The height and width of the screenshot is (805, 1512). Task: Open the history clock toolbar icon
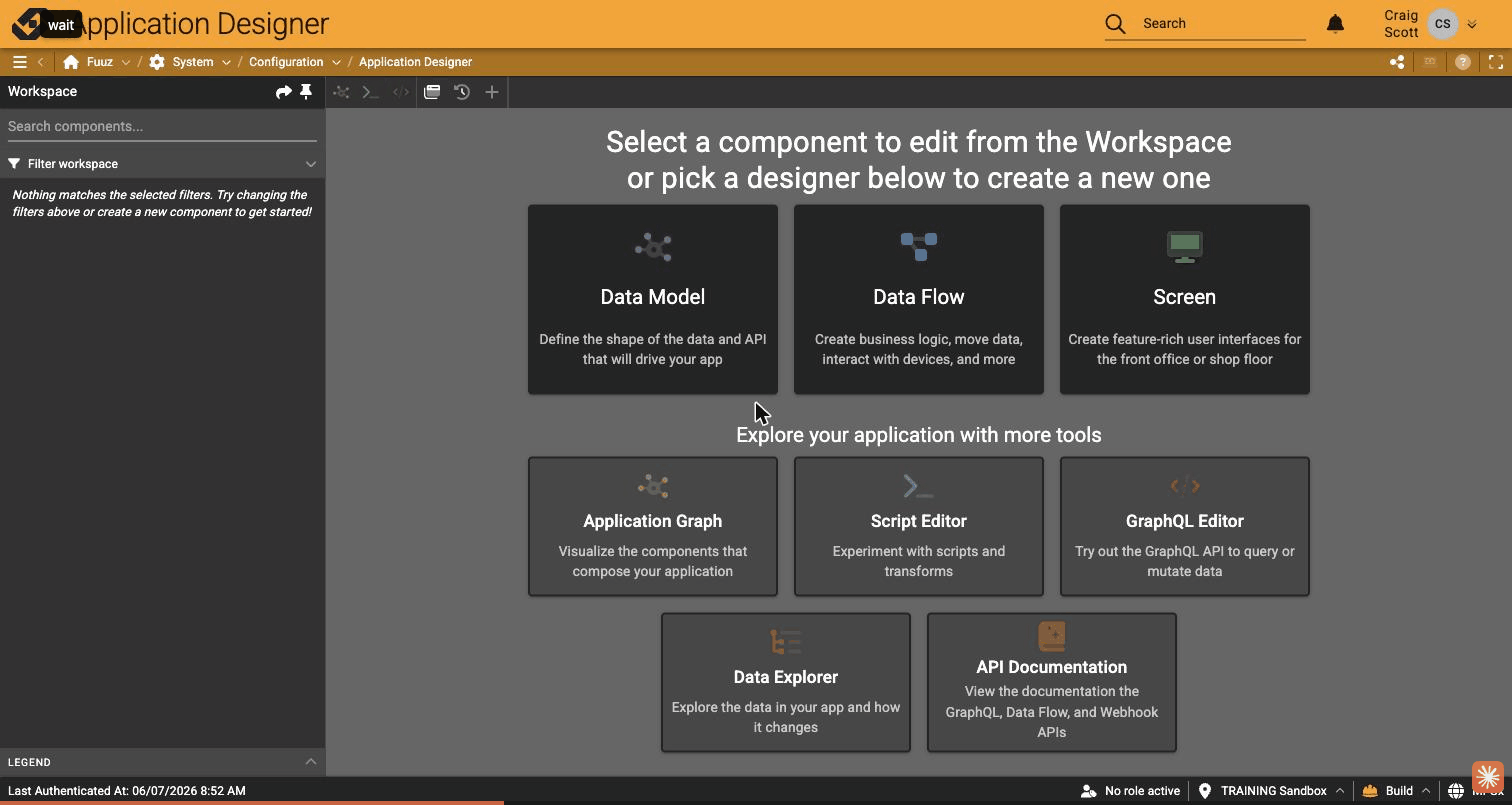pyautogui.click(x=462, y=92)
